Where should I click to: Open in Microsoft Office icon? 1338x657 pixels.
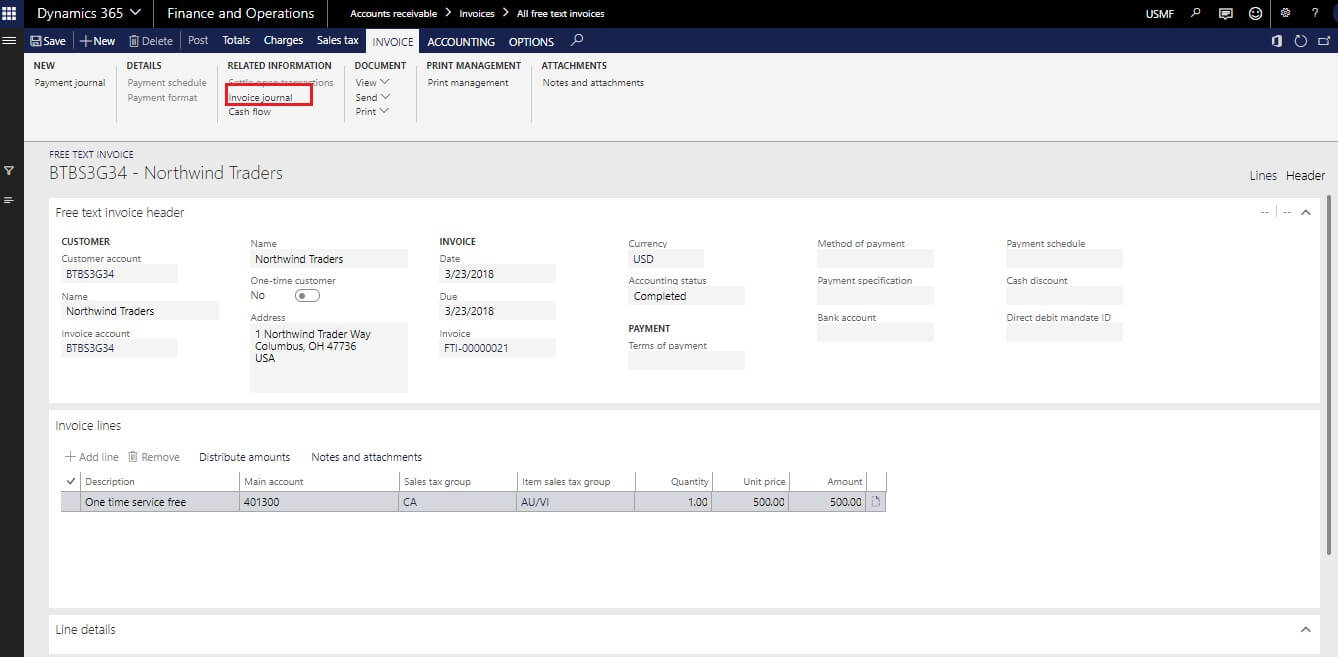tap(1277, 41)
